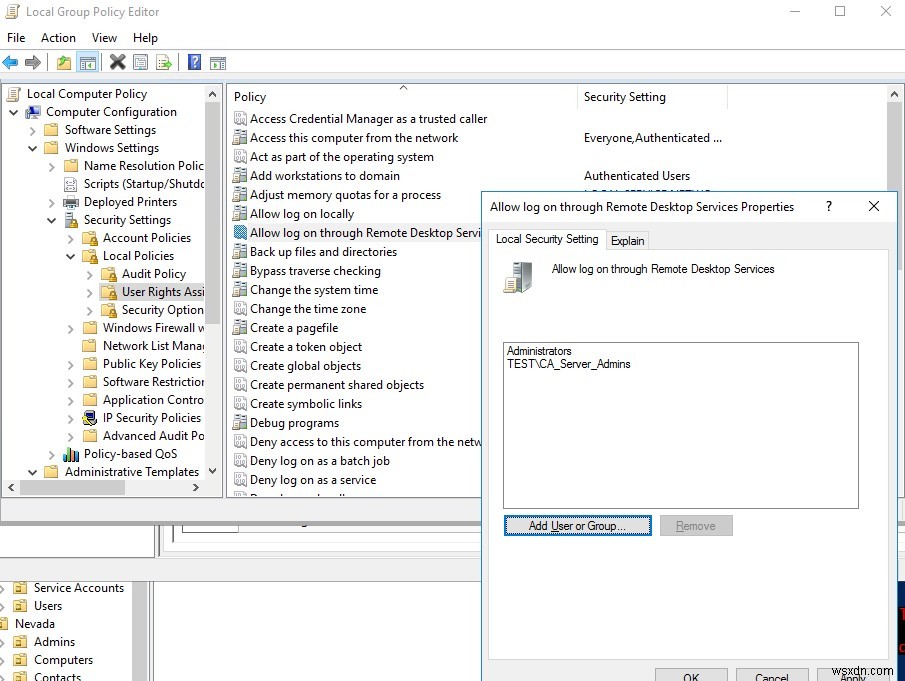
Task: Collapse the Local Policies node
Action: click(70, 255)
